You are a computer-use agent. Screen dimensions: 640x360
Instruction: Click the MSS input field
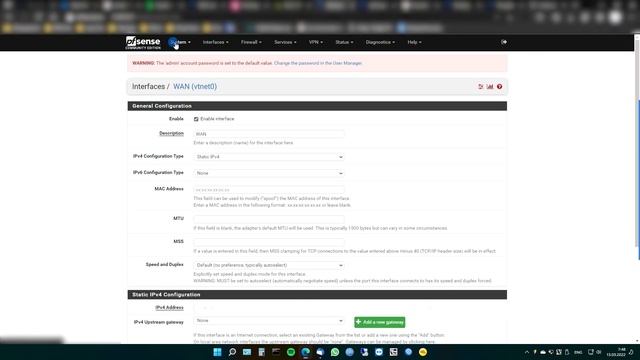click(269, 242)
